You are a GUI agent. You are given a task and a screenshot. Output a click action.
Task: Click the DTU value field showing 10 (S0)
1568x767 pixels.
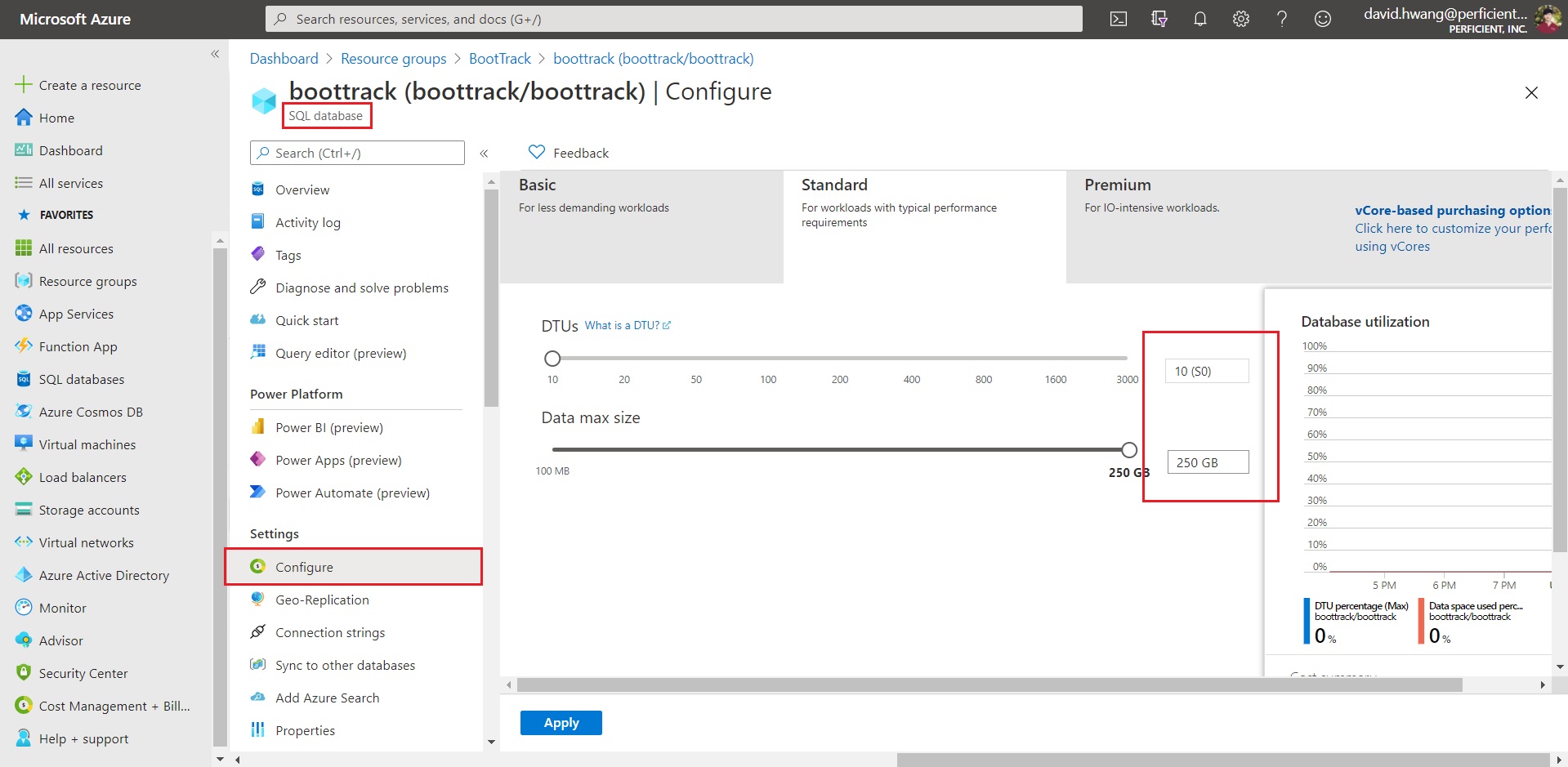tap(1208, 371)
